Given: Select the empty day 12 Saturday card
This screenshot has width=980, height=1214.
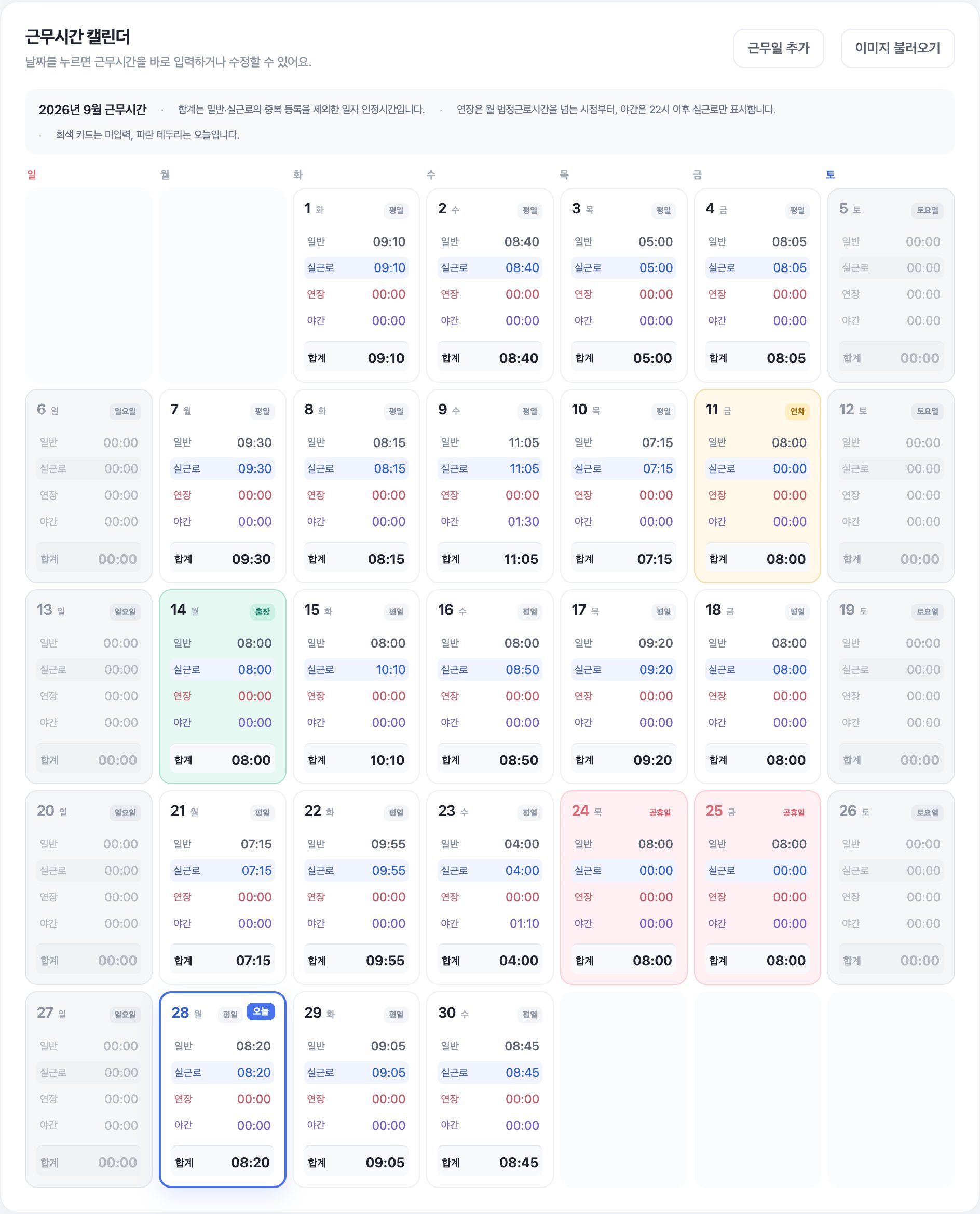Looking at the screenshot, I should click(x=891, y=486).
